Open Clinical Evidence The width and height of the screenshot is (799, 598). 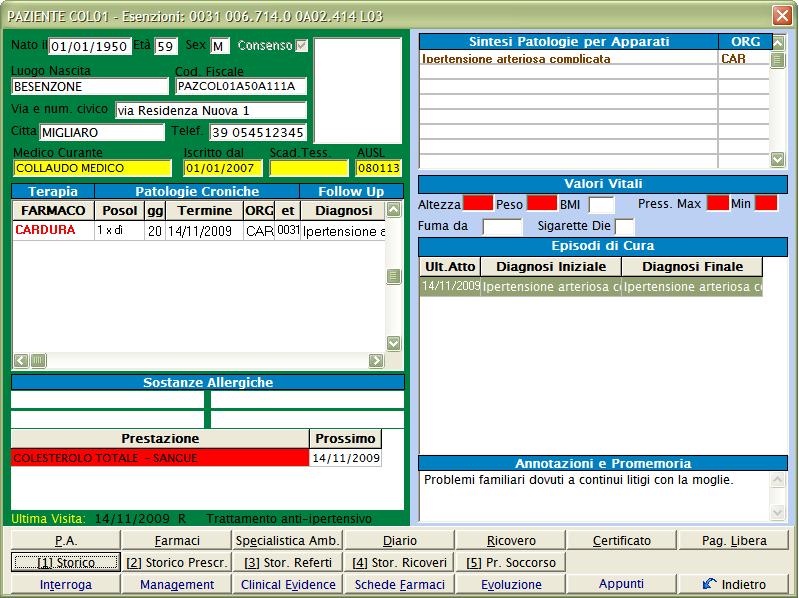click(x=288, y=584)
